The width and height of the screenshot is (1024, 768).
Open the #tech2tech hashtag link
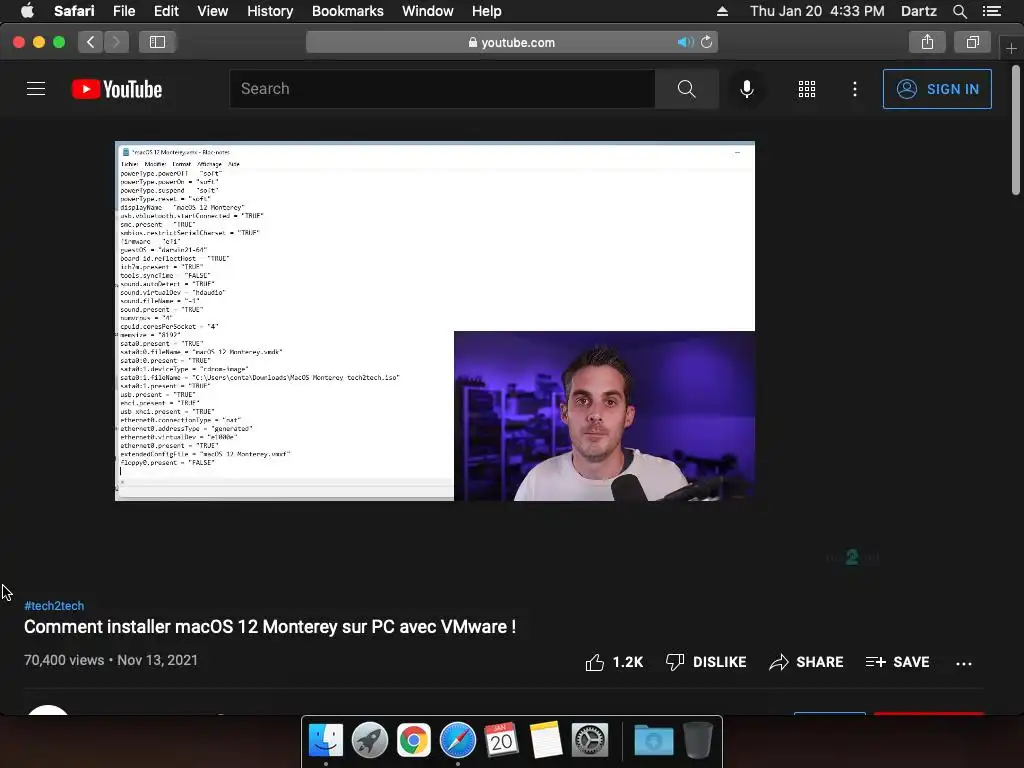click(54, 606)
